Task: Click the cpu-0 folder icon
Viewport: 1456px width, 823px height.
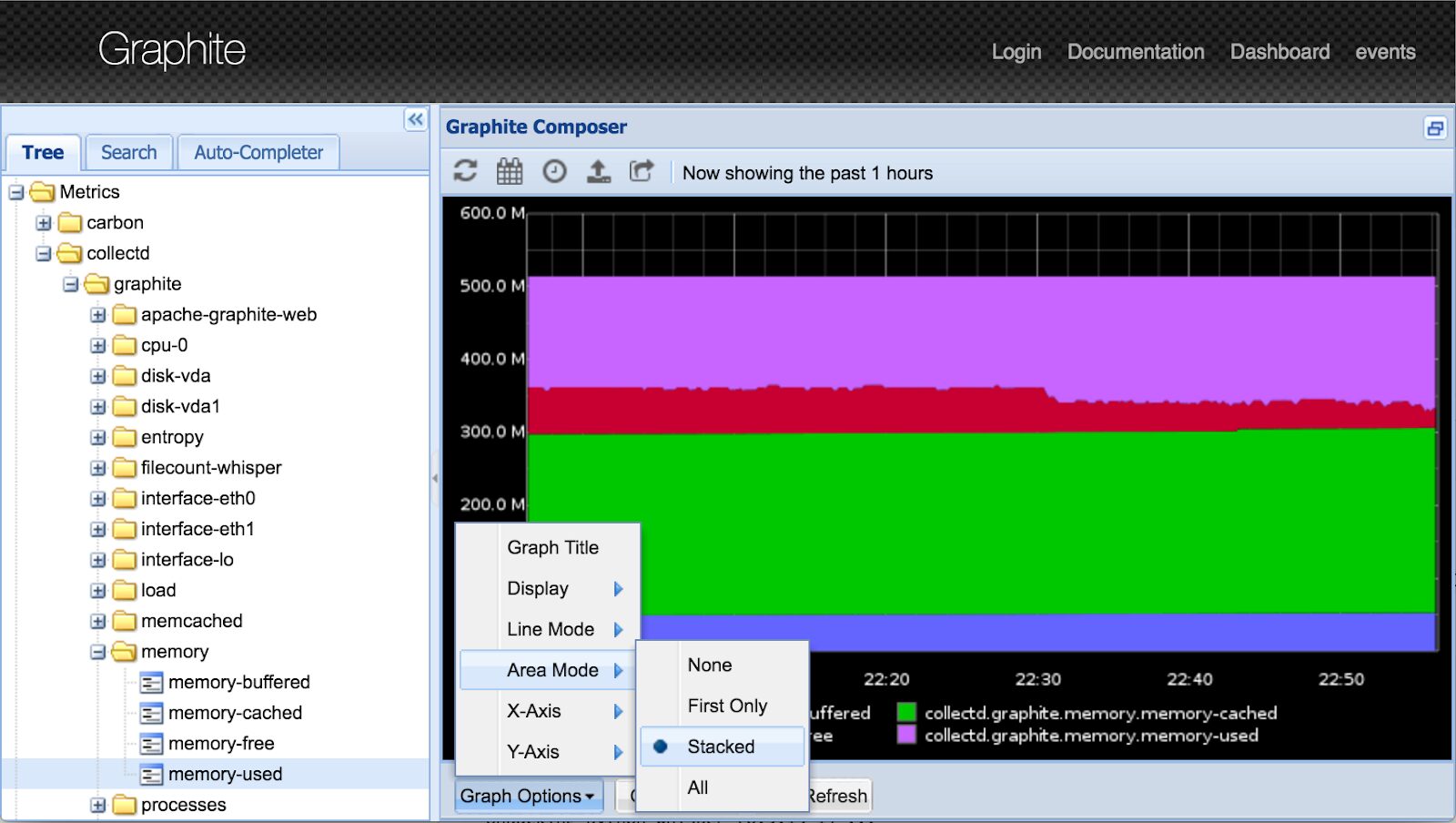Action: point(124,345)
